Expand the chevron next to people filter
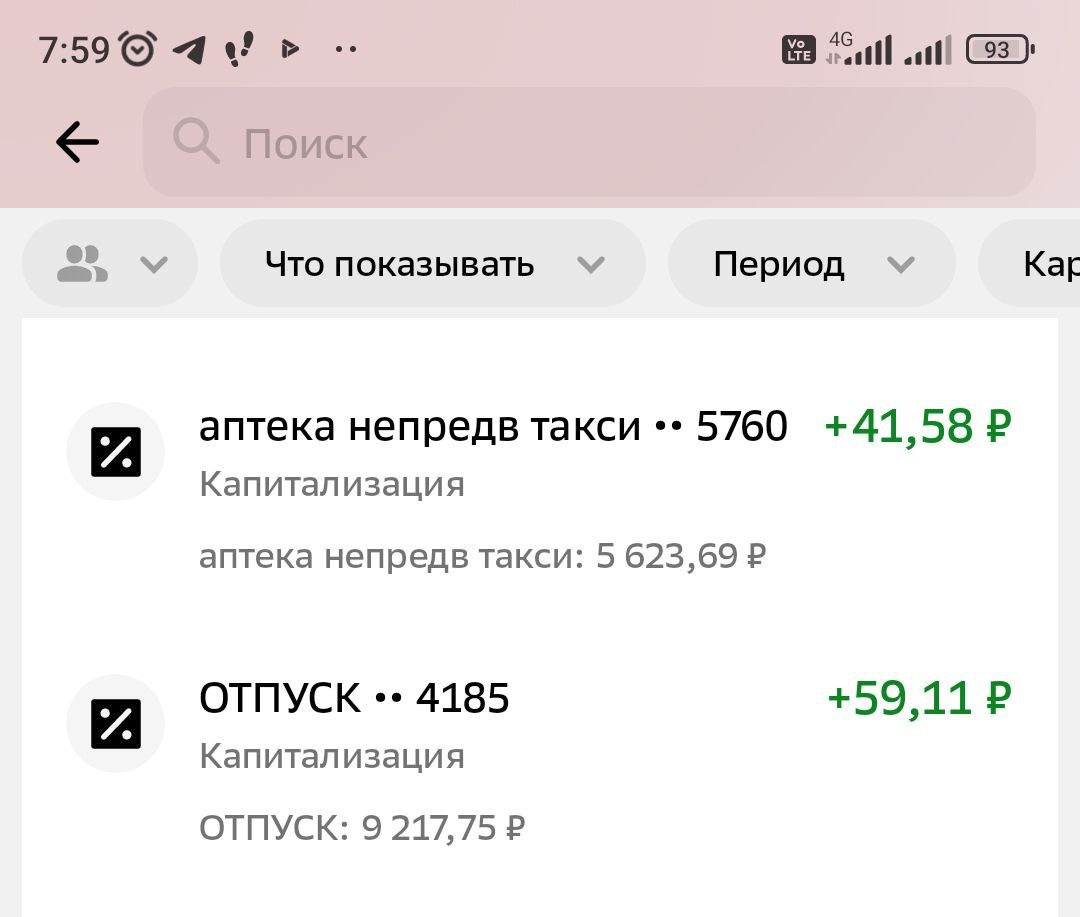Image resolution: width=1080 pixels, height=917 pixels. tap(153, 265)
